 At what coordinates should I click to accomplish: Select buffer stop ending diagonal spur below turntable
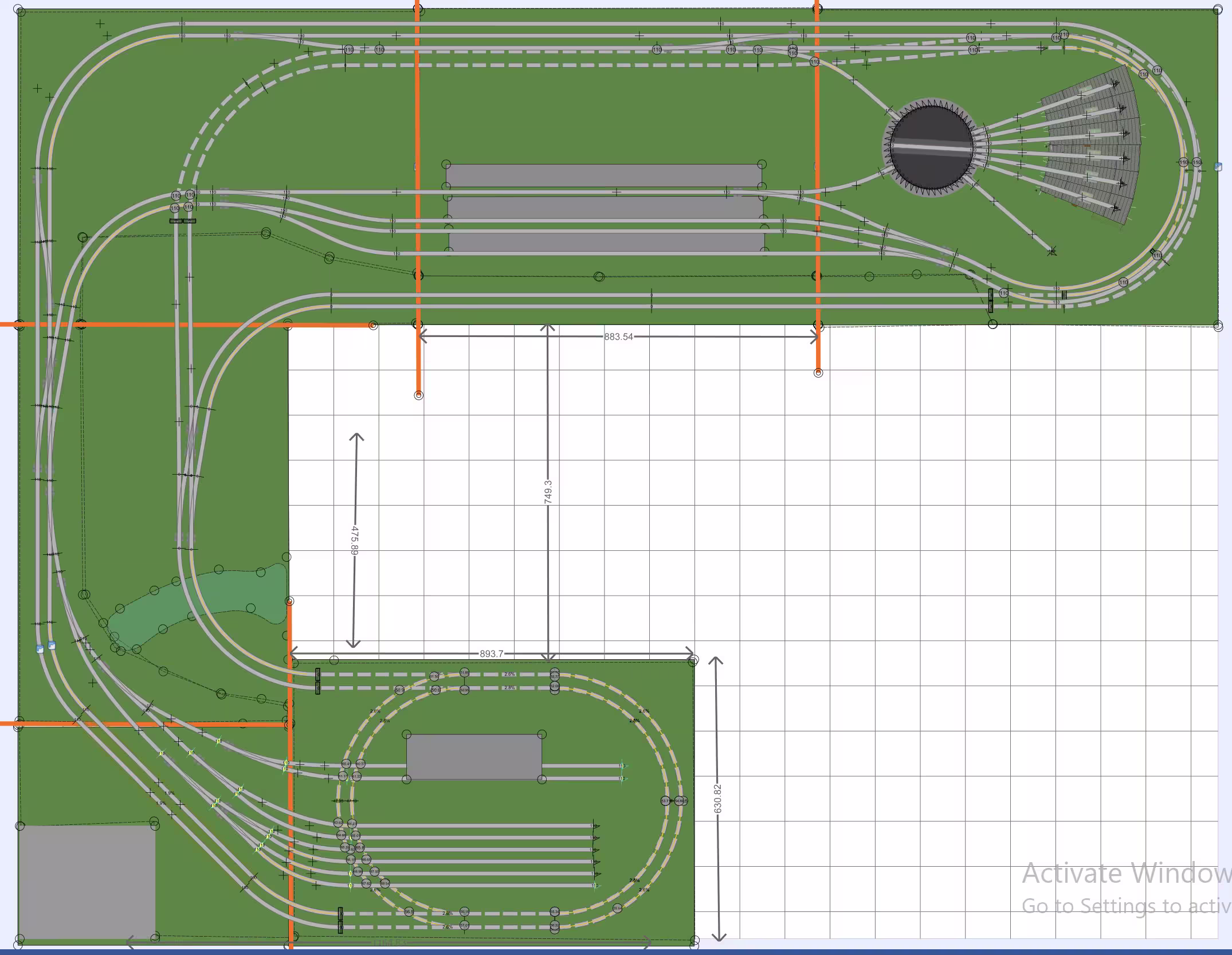(1052, 251)
